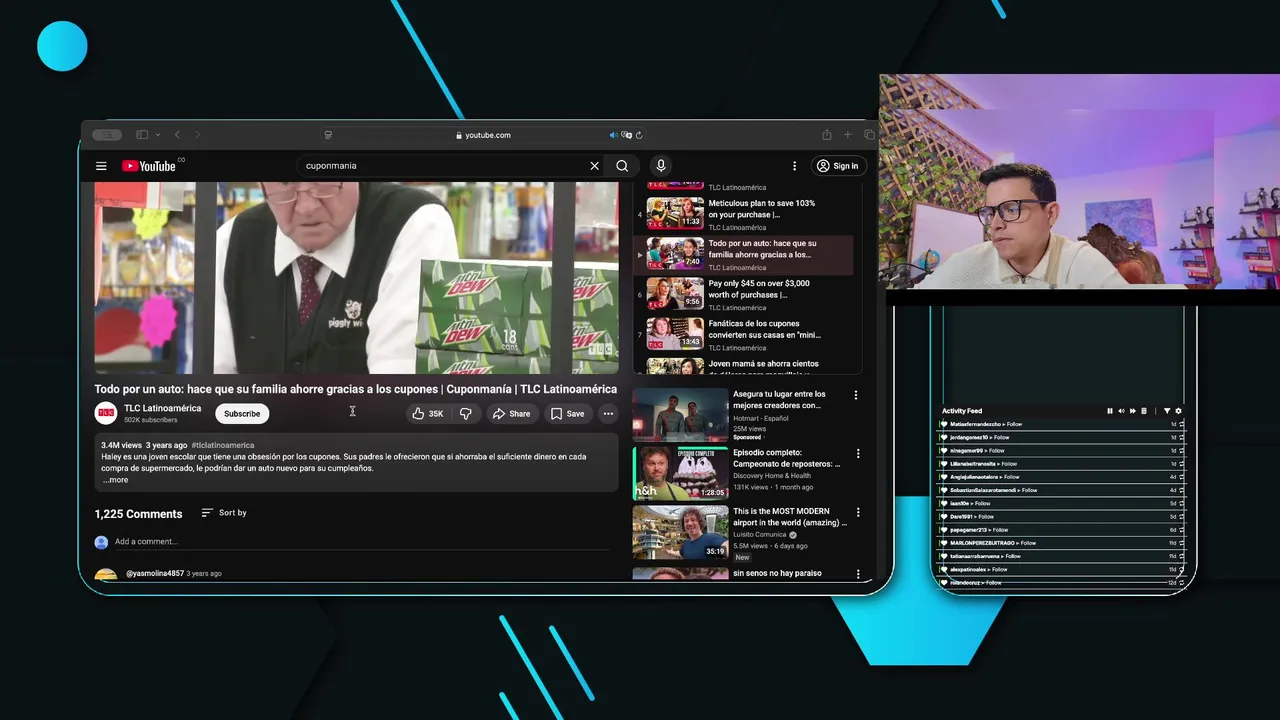This screenshot has width=1280, height=720.
Task: Open the page reader icon in address bar
Action: (x=328, y=135)
